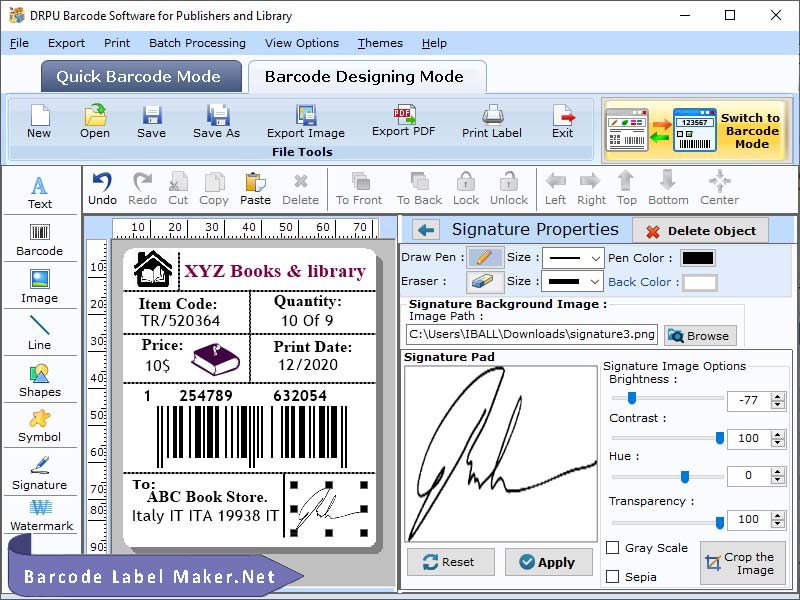
Task: Click the Brightness slider handle
Action: (x=632, y=397)
